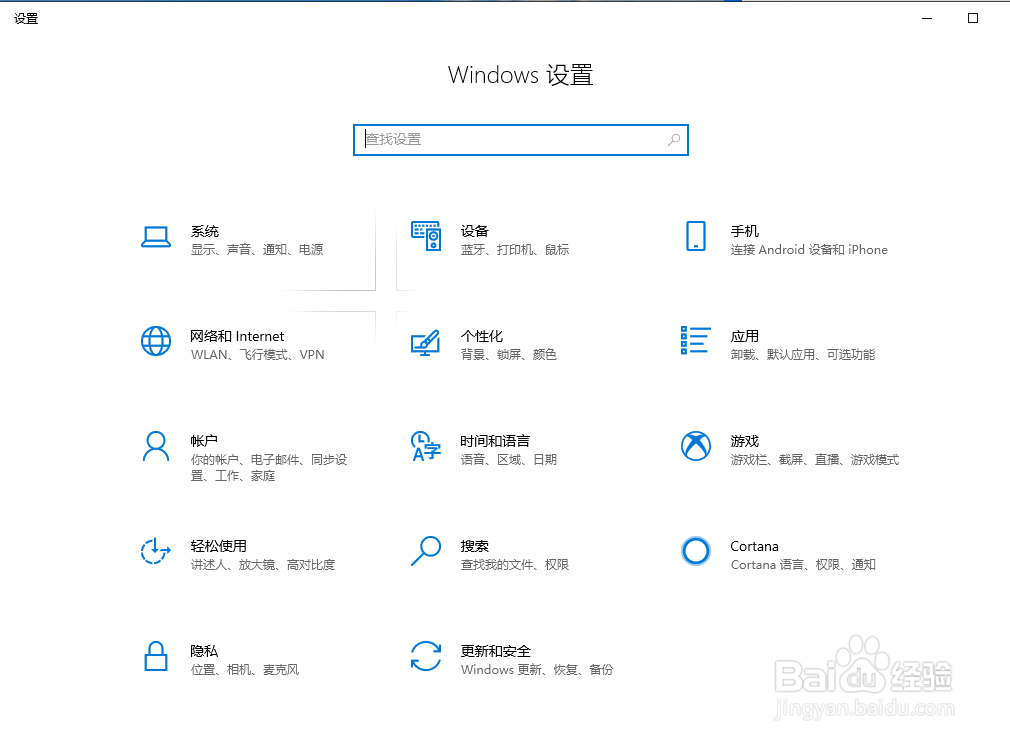Click the text 游戏栏、截屏、直播、游戏模式
Viewport: 1010px width, 743px height.
815,459
